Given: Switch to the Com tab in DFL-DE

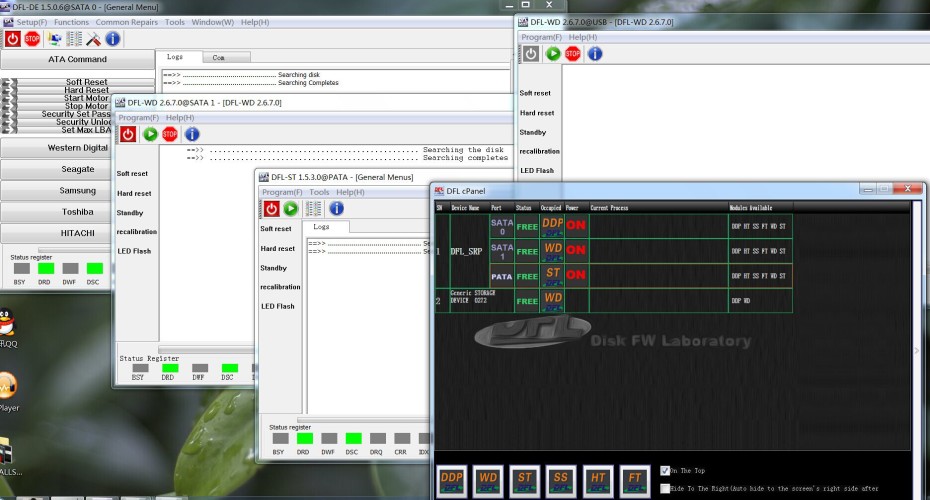Looking at the screenshot, I should [226, 58].
